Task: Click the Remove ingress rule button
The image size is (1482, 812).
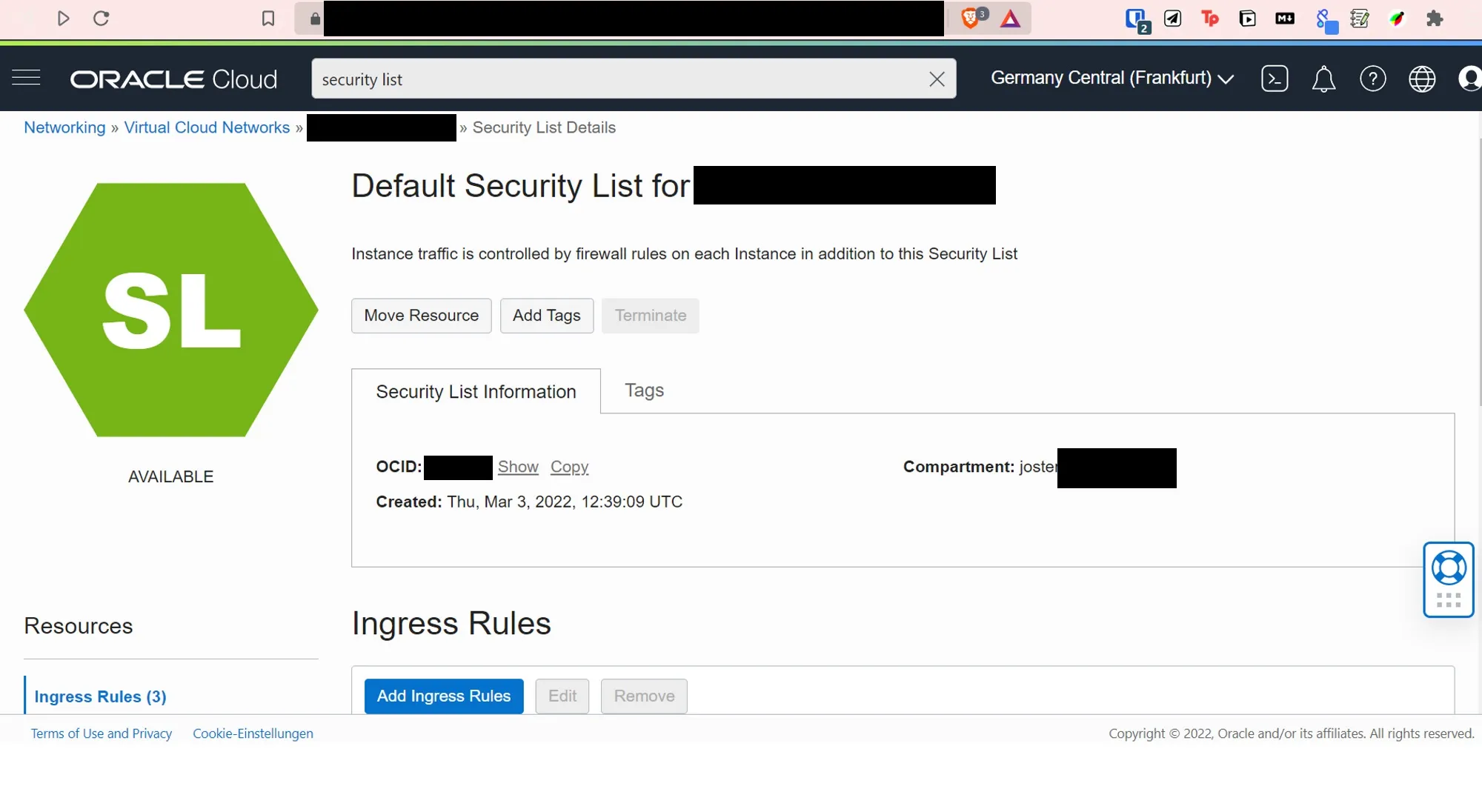Action: point(644,696)
